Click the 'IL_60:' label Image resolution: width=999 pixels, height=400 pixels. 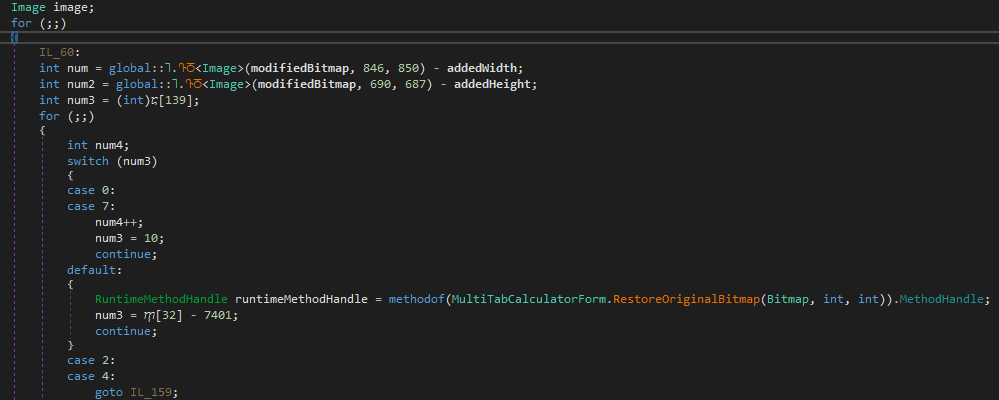[59, 53]
